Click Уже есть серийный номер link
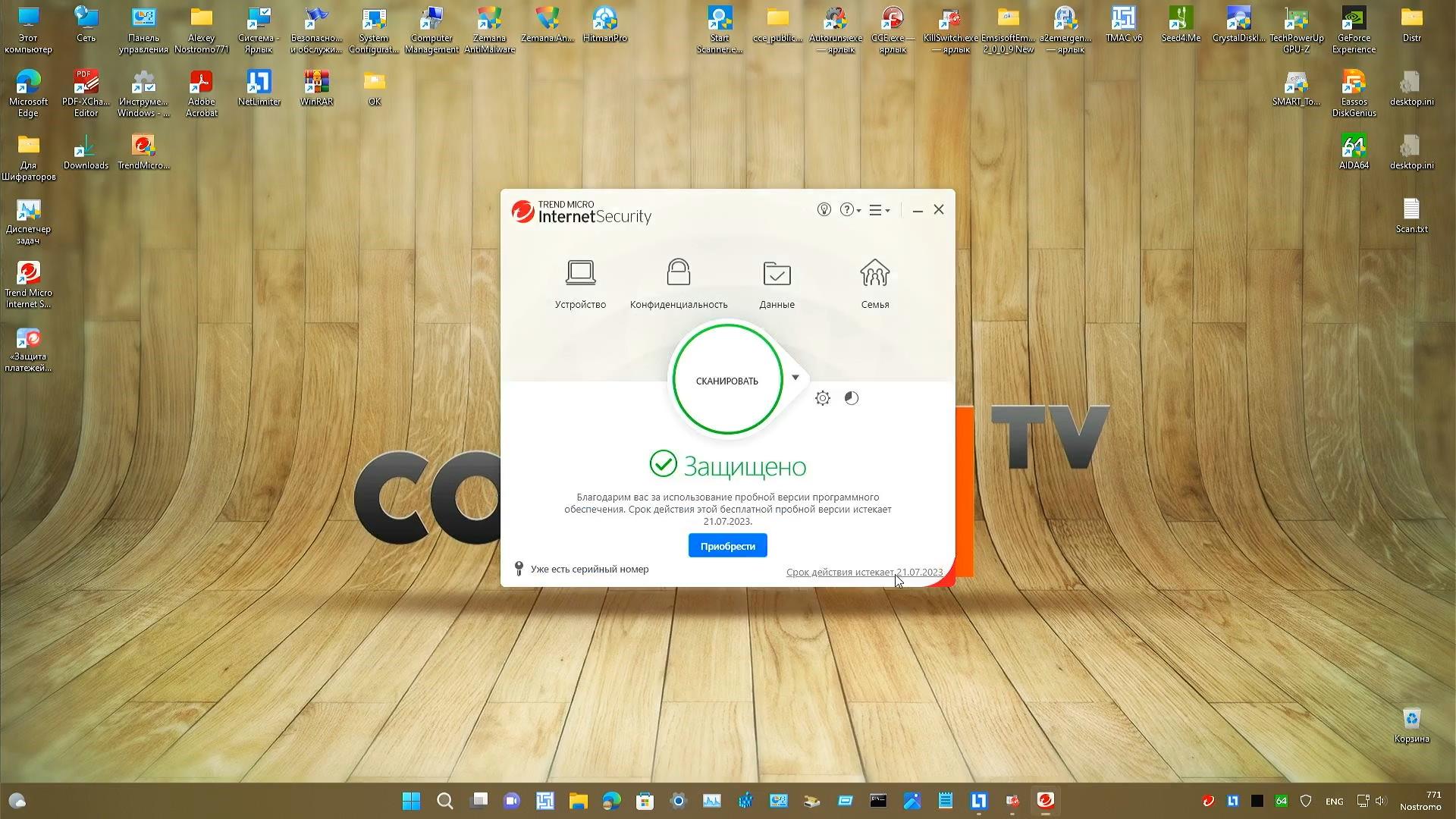Viewport: 1456px width, 819px height. click(589, 570)
